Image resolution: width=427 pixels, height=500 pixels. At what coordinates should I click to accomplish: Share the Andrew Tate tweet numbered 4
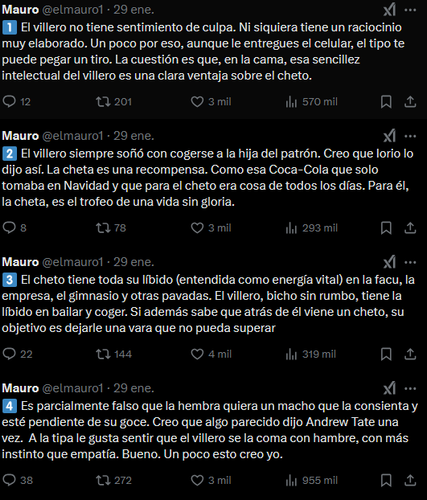pyautogui.click(x=410, y=480)
